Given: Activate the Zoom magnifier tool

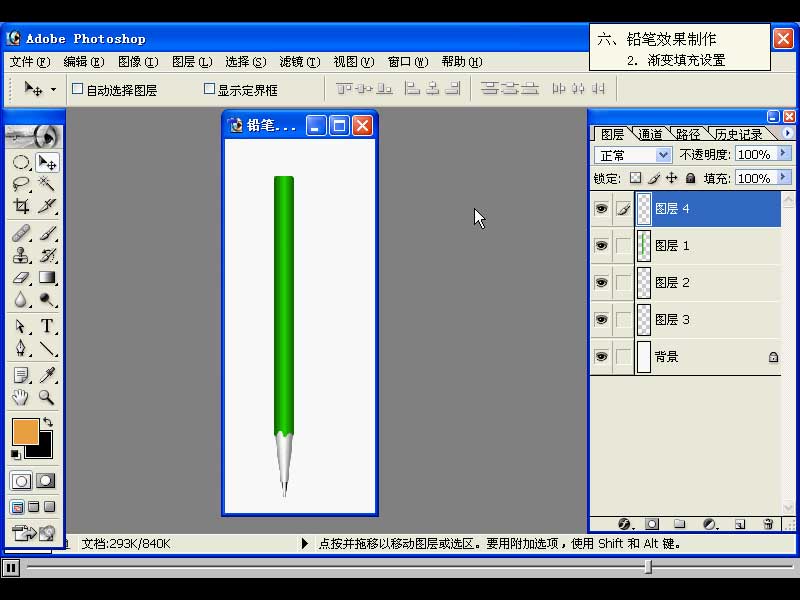Looking at the screenshot, I should coord(47,398).
